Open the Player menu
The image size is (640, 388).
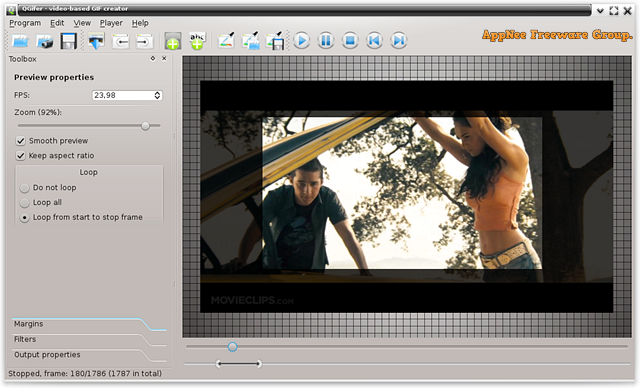[x=111, y=23]
